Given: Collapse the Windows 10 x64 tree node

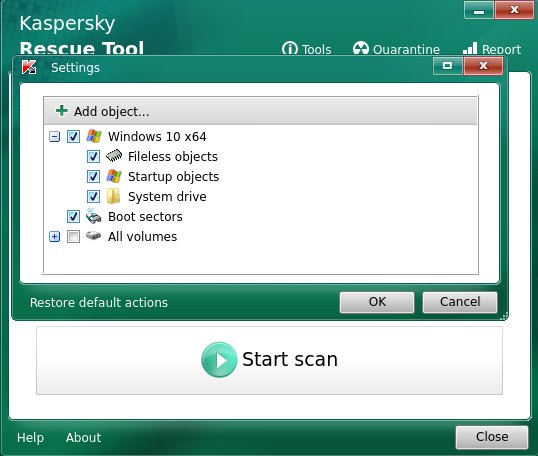Looking at the screenshot, I should tap(54, 137).
